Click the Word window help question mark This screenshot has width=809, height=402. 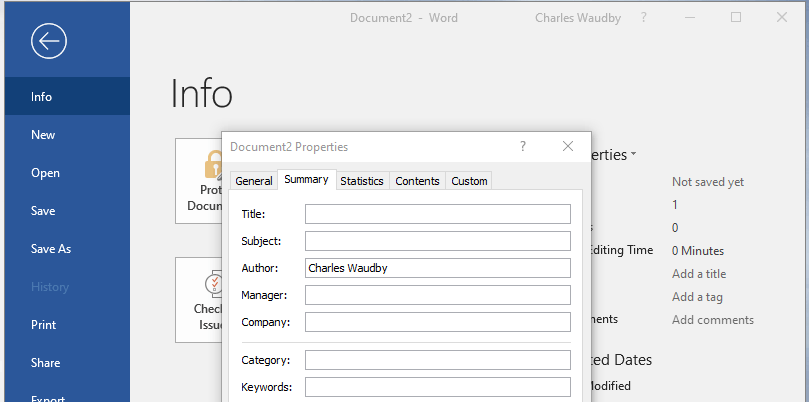coord(643,18)
